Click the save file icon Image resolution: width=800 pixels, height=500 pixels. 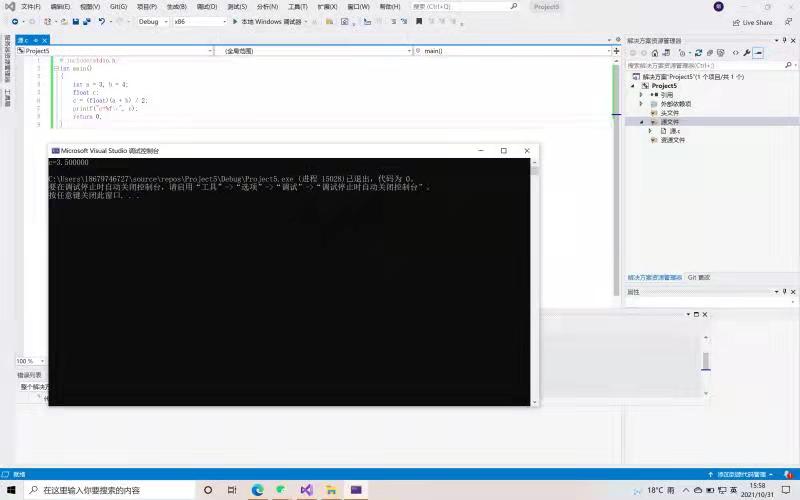[x=76, y=21]
